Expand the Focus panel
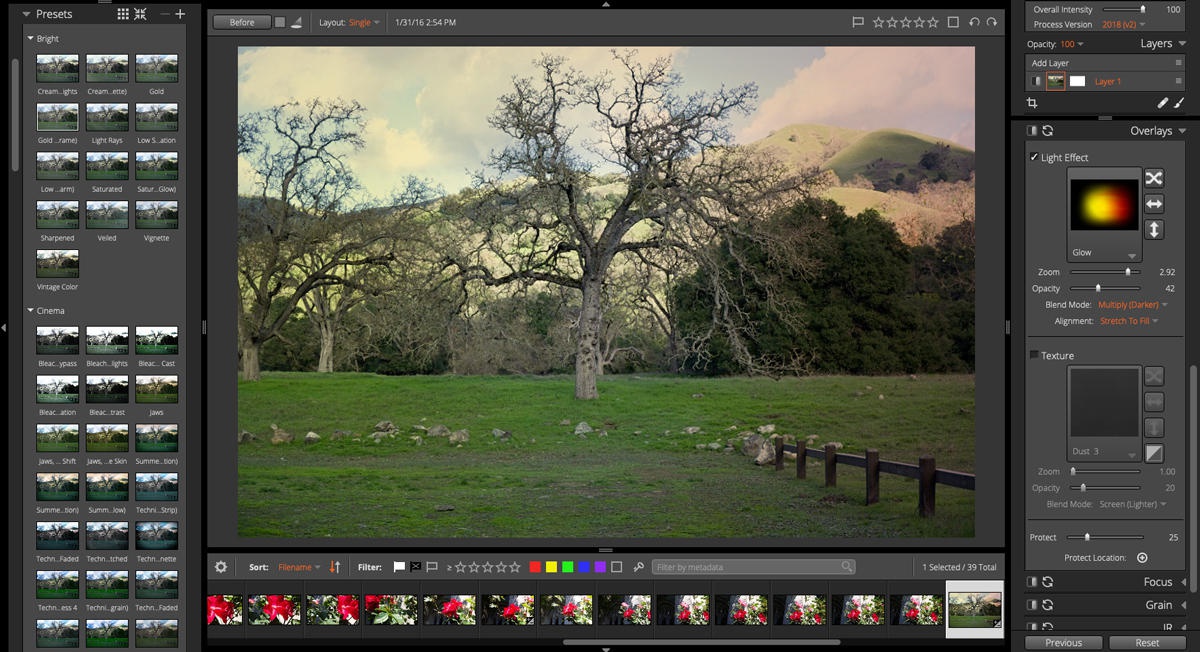Image resolution: width=1200 pixels, height=652 pixels. pyautogui.click(x=1183, y=582)
